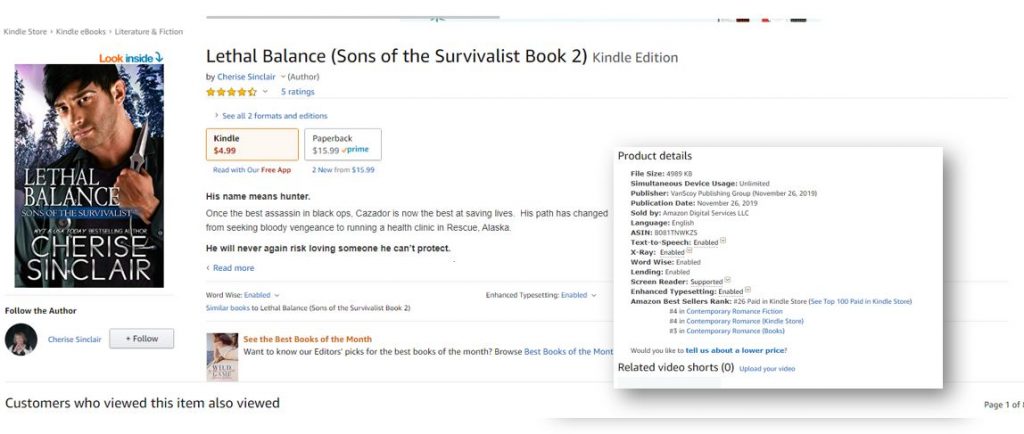Click the Look inside arrow badge
Image resolution: width=1024 pixels, height=434 pixels.
[x=131, y=58]
